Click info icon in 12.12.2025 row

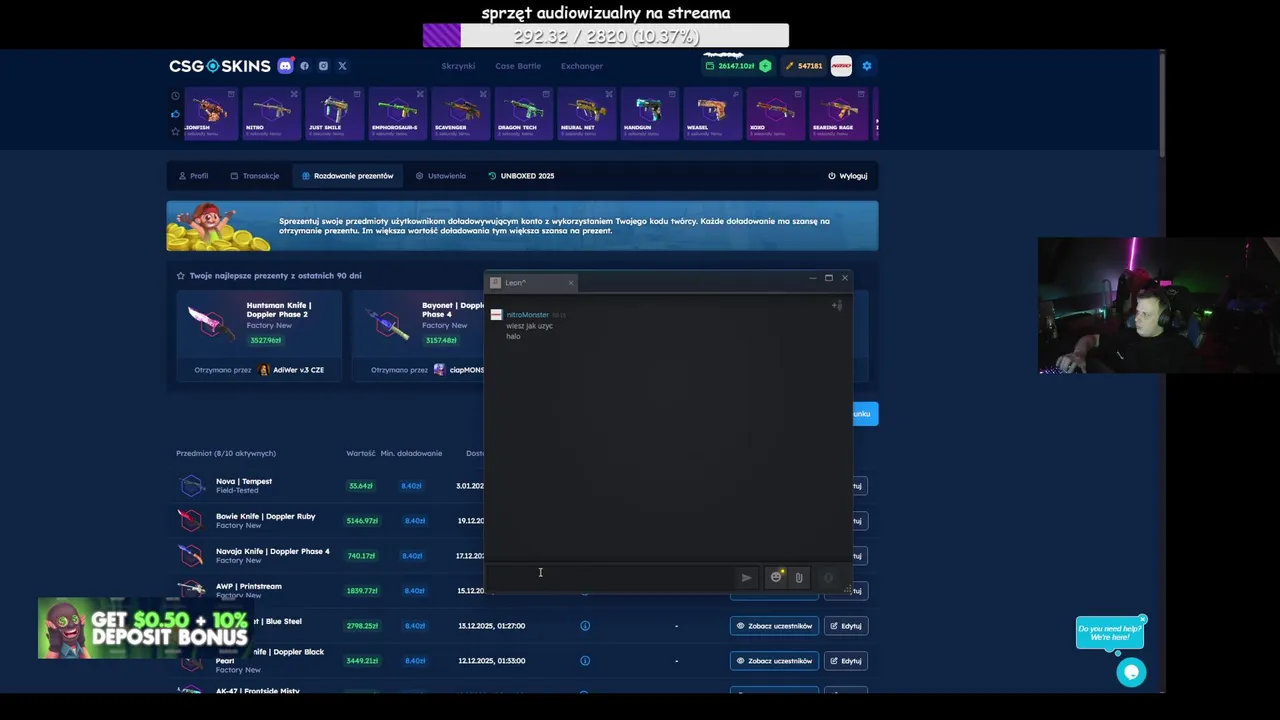click(x=585, y=661)
